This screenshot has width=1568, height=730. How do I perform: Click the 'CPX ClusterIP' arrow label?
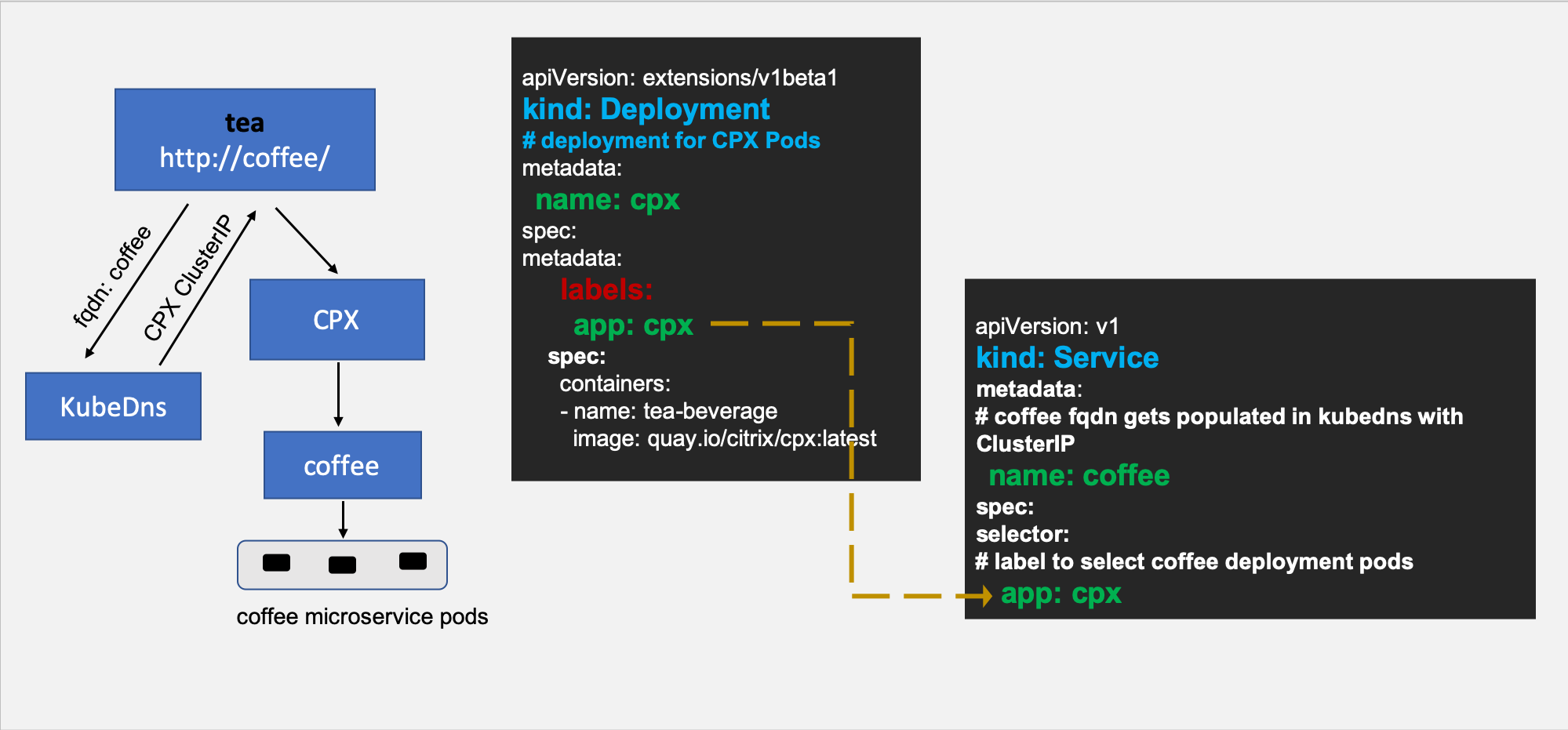click(188, 278)
